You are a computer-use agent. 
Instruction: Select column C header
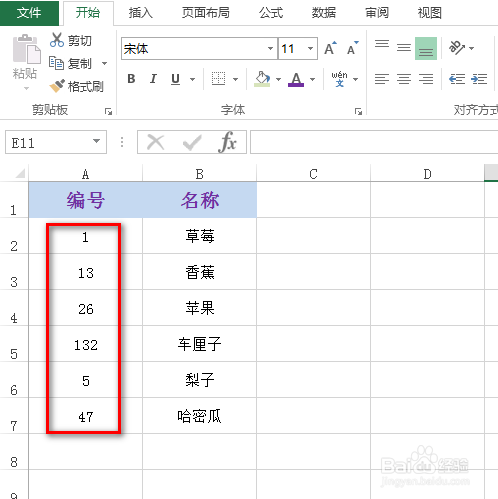[x=313, y=174]
